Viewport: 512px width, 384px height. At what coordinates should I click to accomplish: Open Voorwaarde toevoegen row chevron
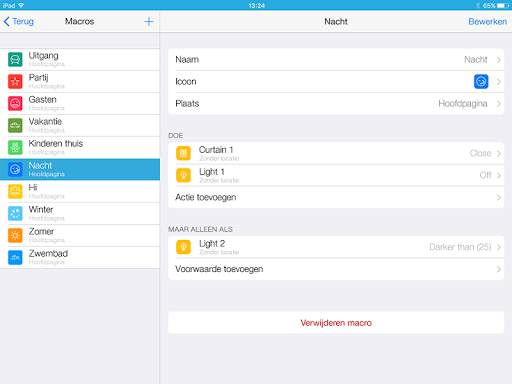pos(499,269)
